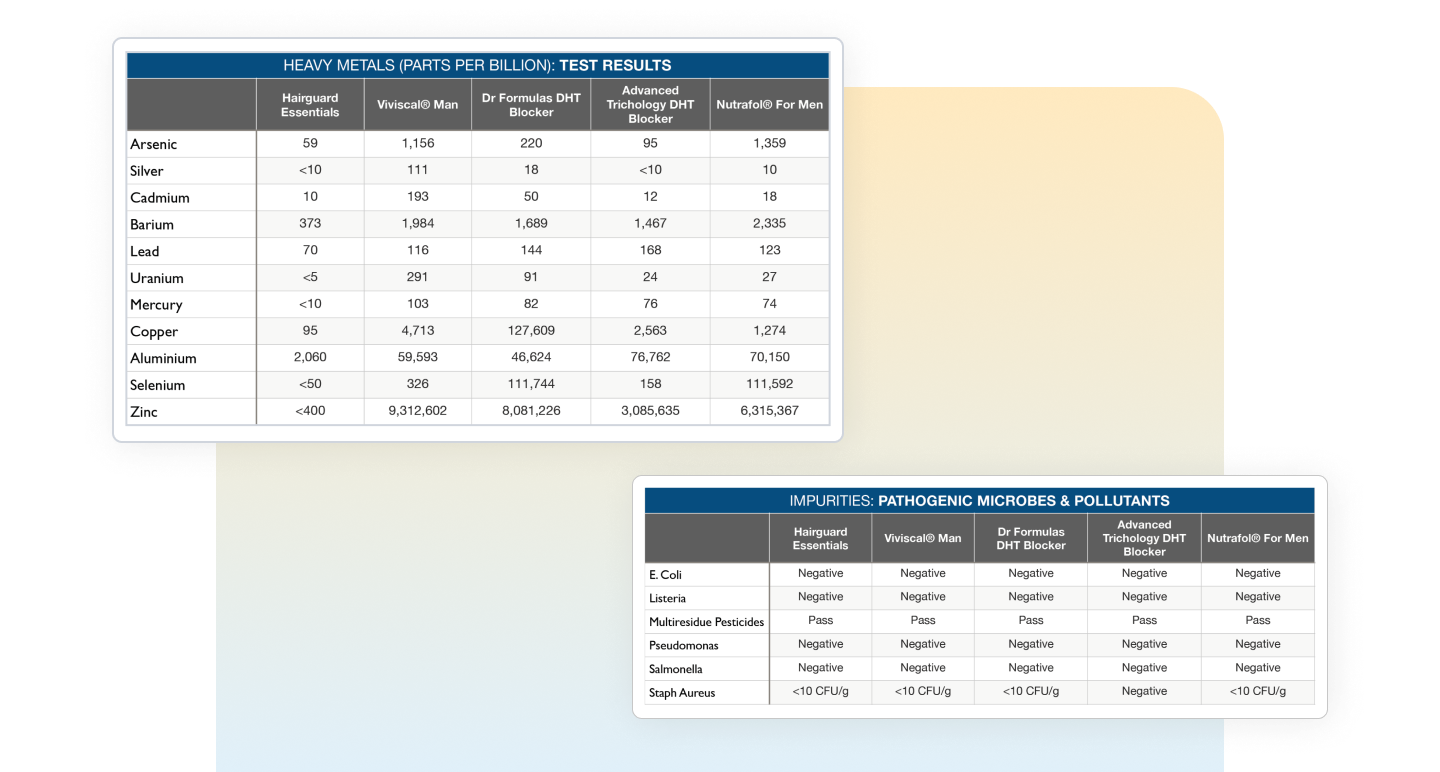Select Staph Aureus <10 CFU/g for Nutrafol
This screenshot has width=1440, height=772.
point(1258,691)
